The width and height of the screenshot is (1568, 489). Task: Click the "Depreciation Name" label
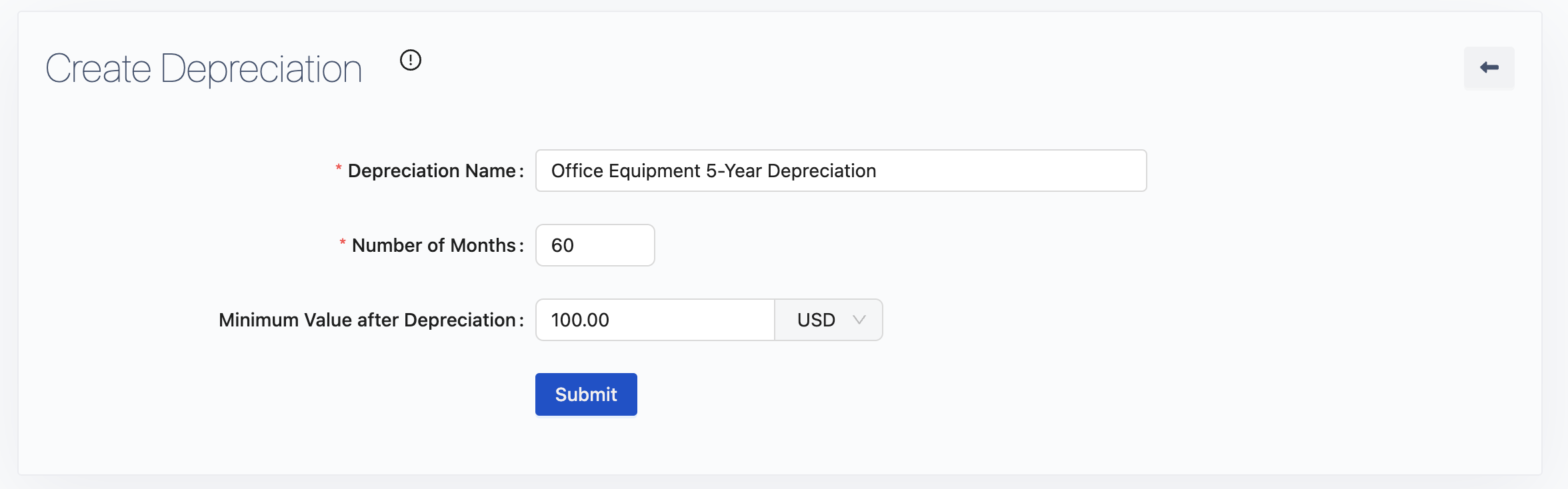pyautogui.click(x=431, y=171)
